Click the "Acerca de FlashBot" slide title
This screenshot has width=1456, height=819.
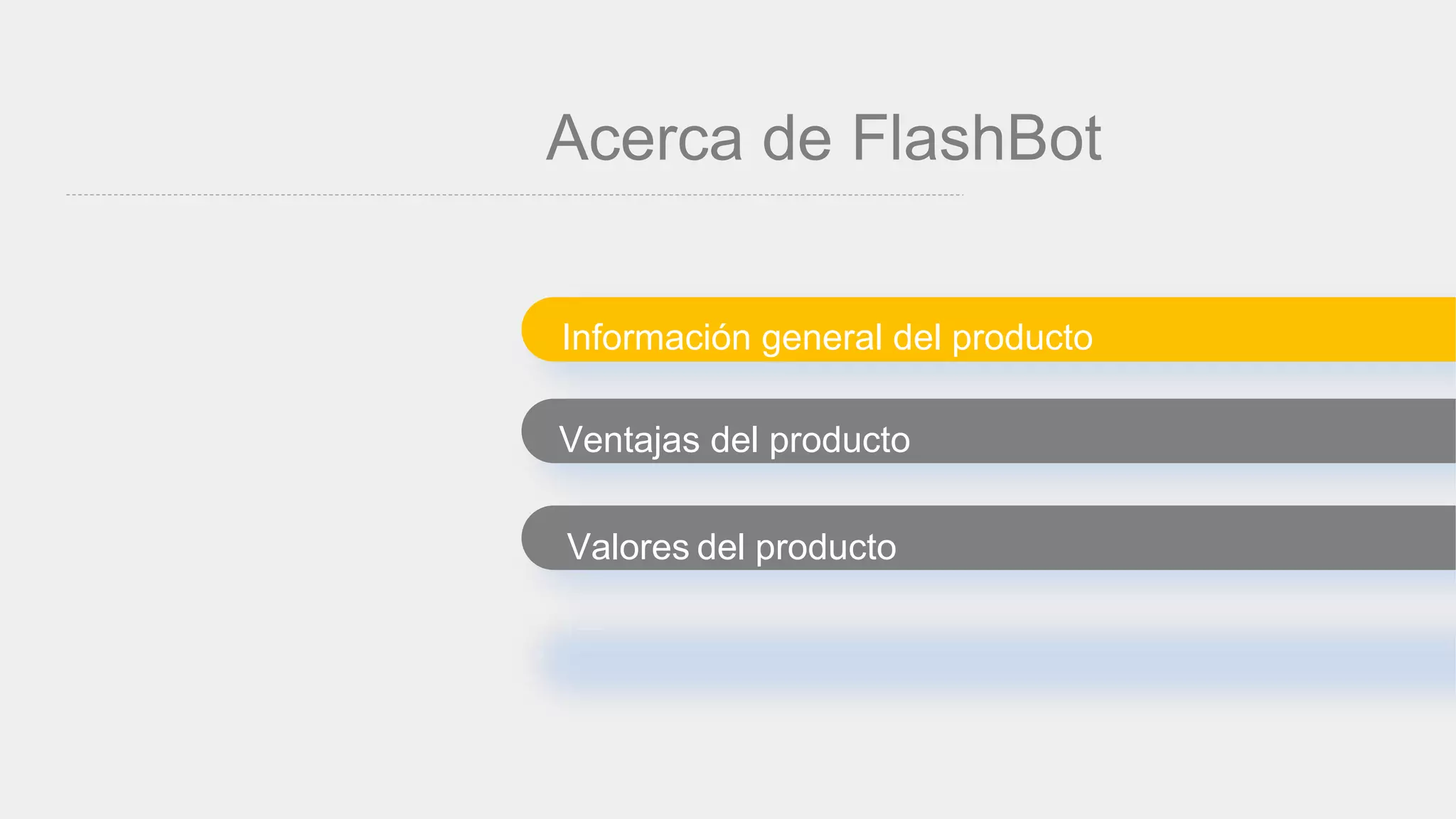tap(824, 138)
